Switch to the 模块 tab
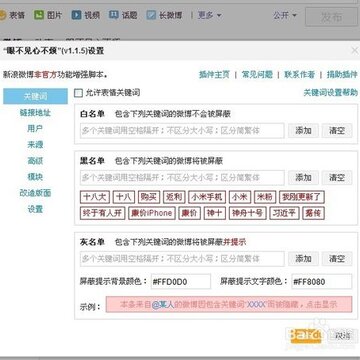 click(35, 177)
